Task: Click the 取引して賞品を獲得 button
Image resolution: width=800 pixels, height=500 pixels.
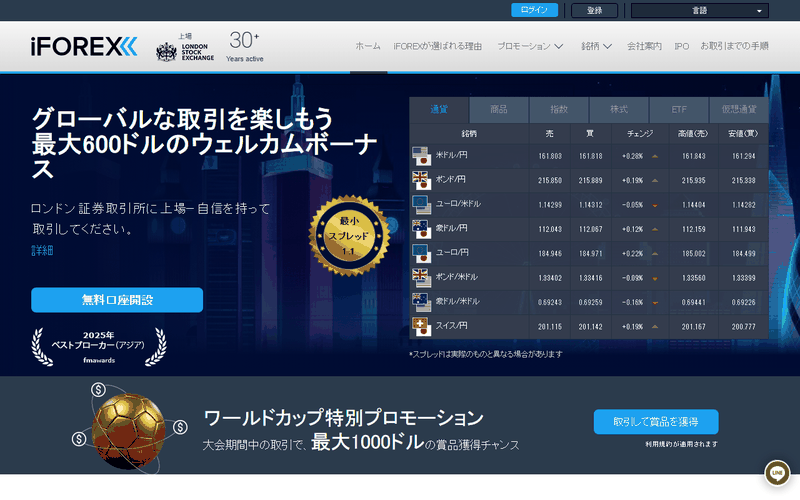Action: pyautogui.click(x=656, y=422)
